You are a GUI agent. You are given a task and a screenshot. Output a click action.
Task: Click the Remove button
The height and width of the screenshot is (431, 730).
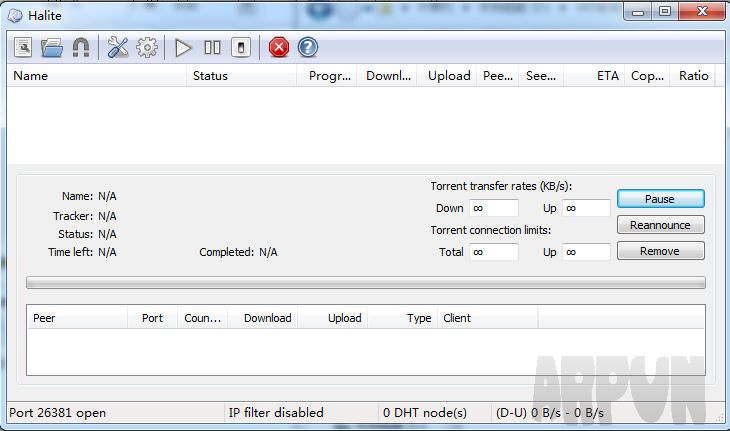tap(661, 251)
